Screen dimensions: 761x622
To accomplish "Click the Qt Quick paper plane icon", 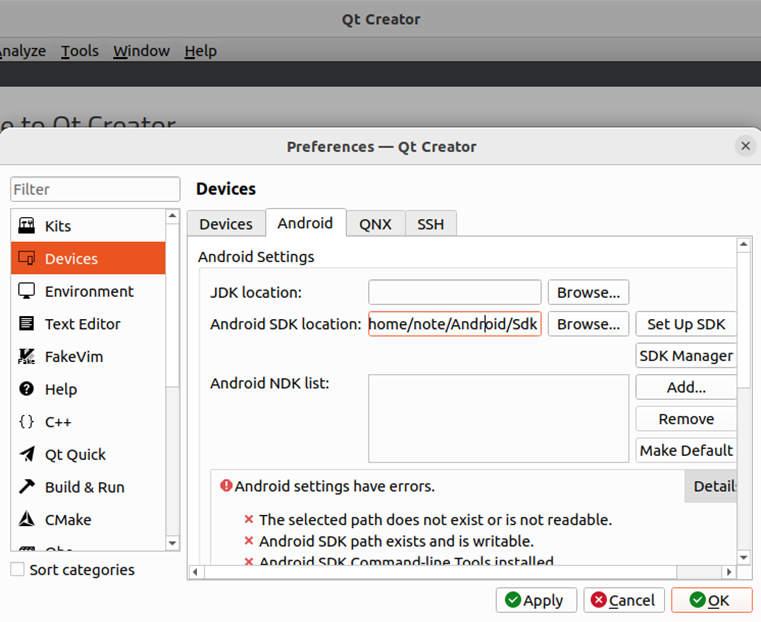I will [x=26, y=454].
